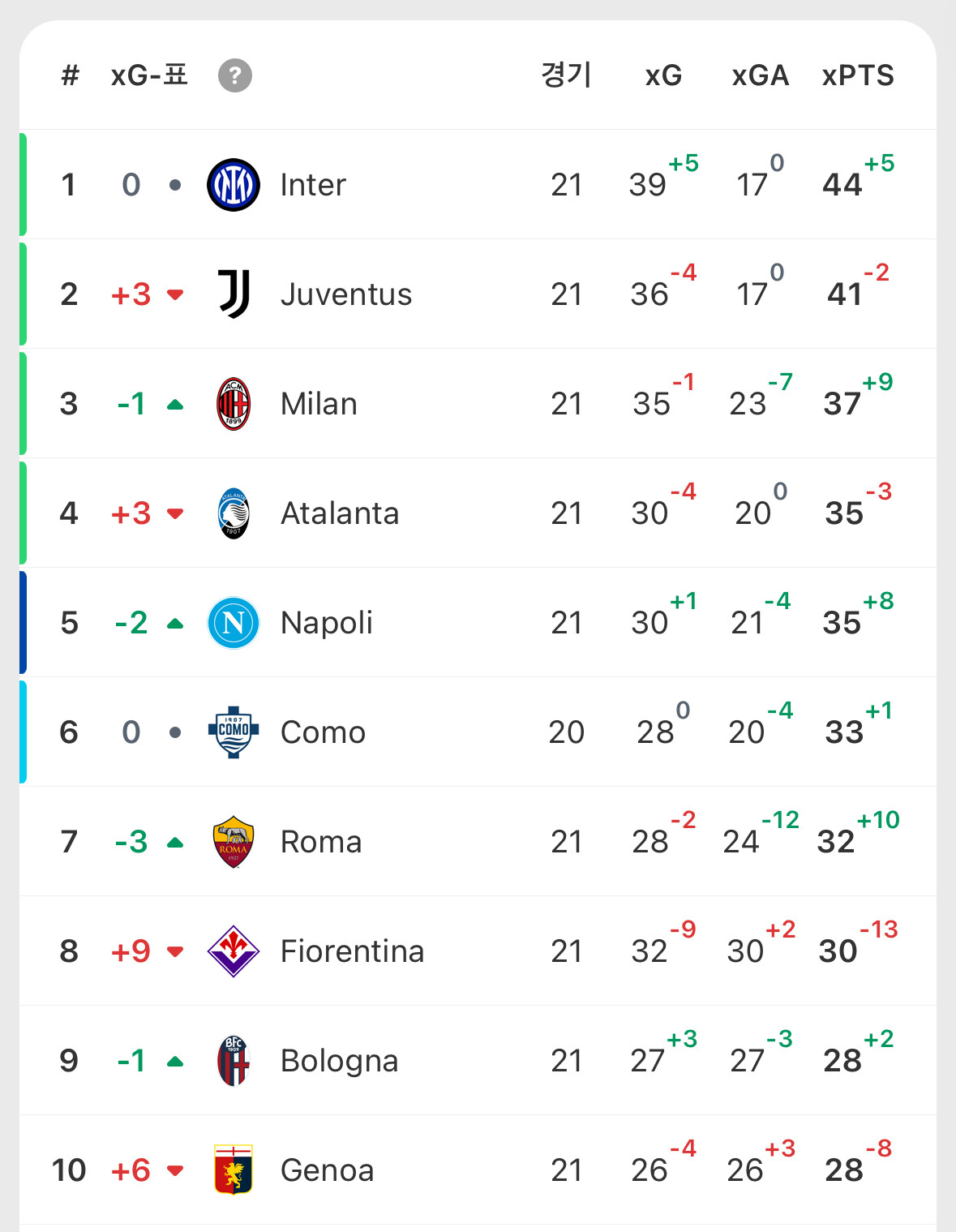This screenshot has width=956, height=1232.
Task: Sort standings by xPTS header
Action: (858, 76)
